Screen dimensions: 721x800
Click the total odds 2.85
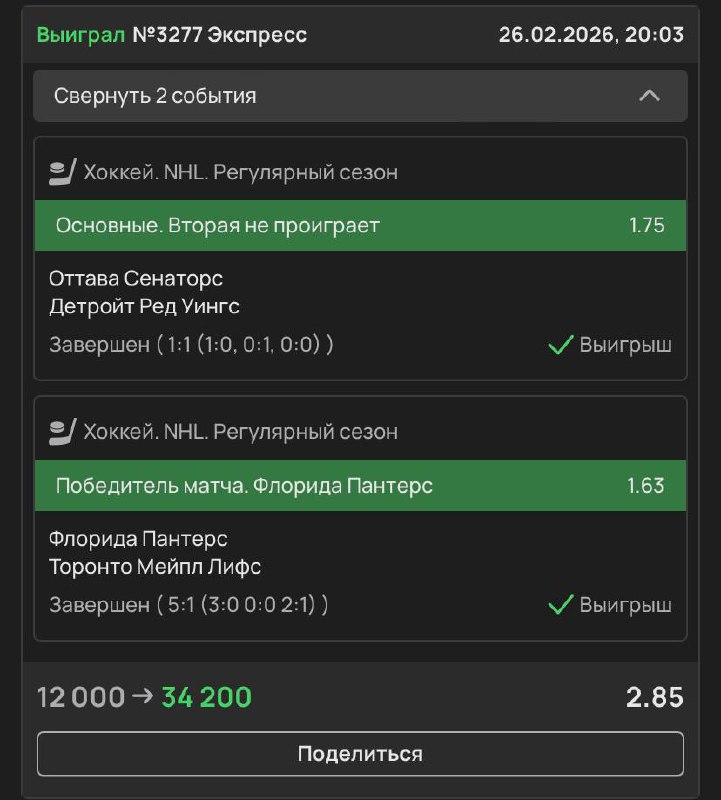655,697
